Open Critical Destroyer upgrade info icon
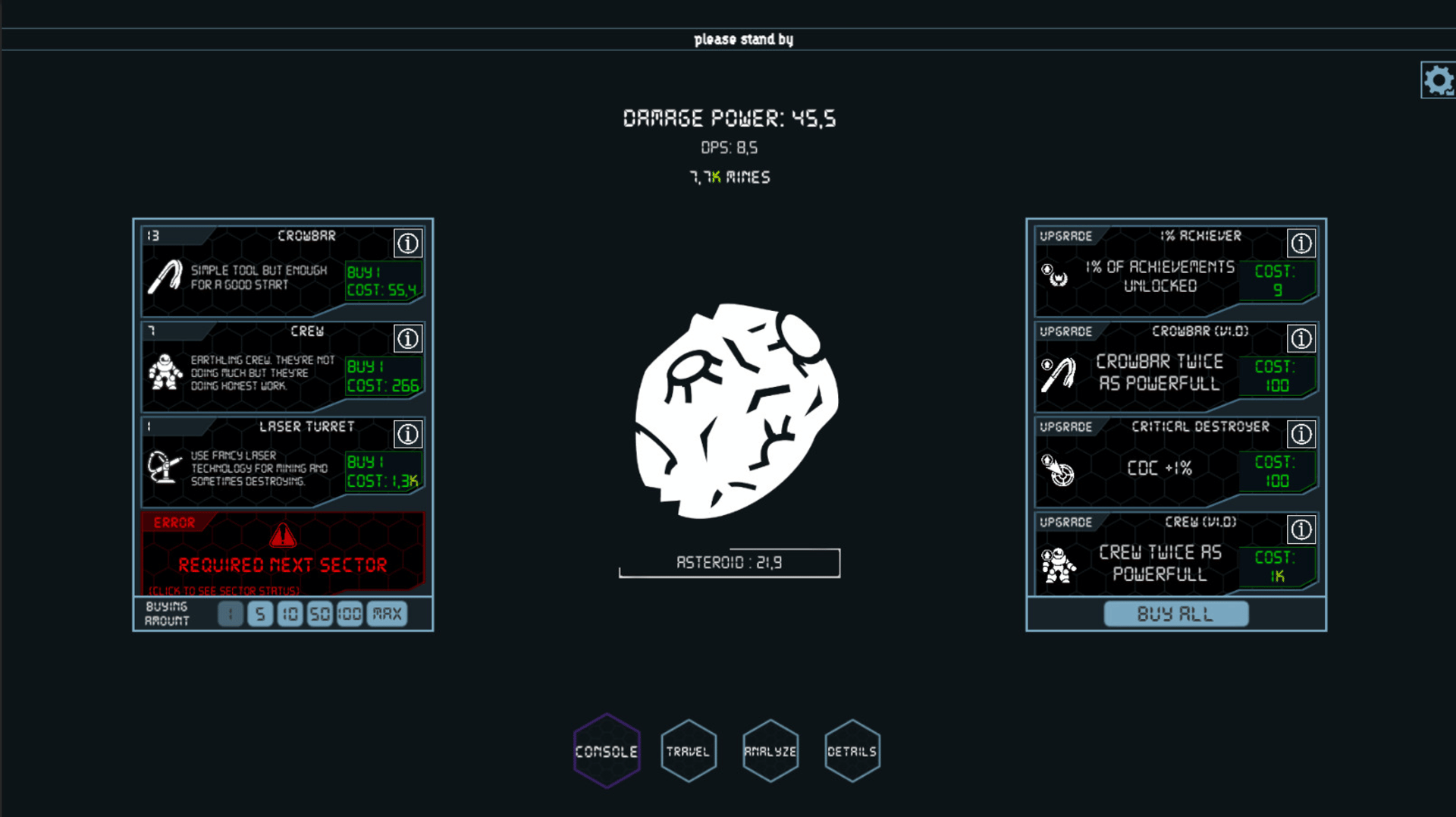The width and height of the screenshot is (1456, 817). coord(1301,434)
